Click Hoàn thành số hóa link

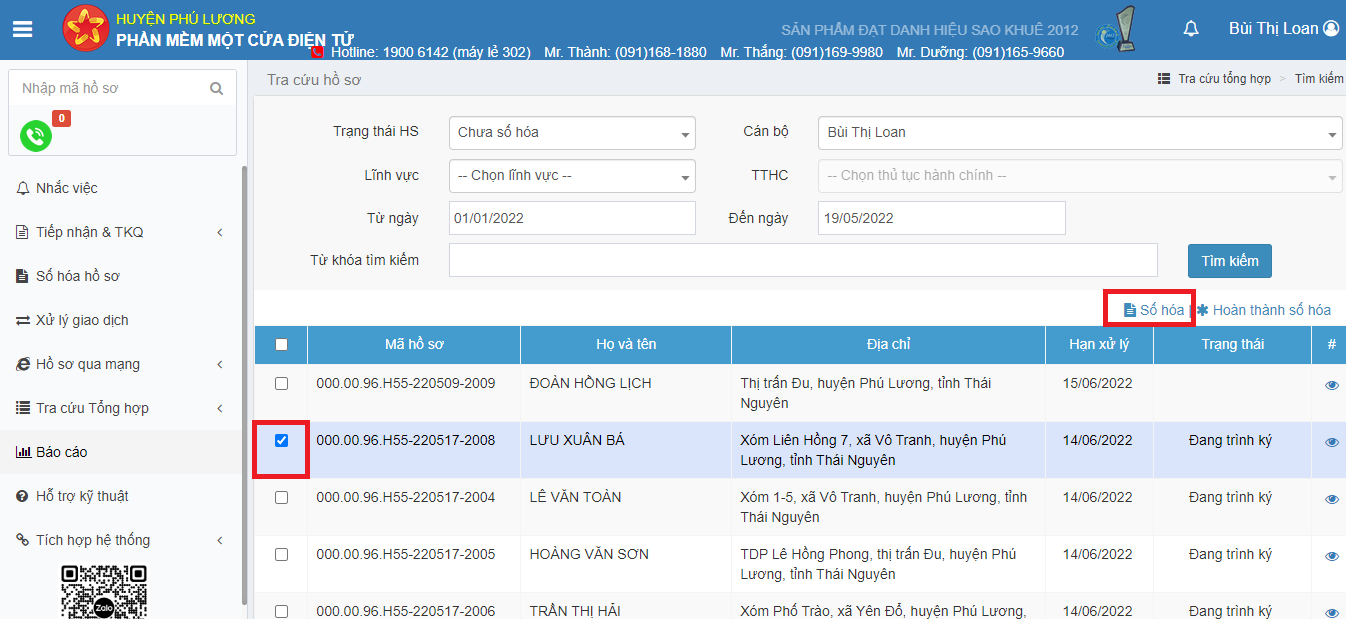[x=1264, y=310]
